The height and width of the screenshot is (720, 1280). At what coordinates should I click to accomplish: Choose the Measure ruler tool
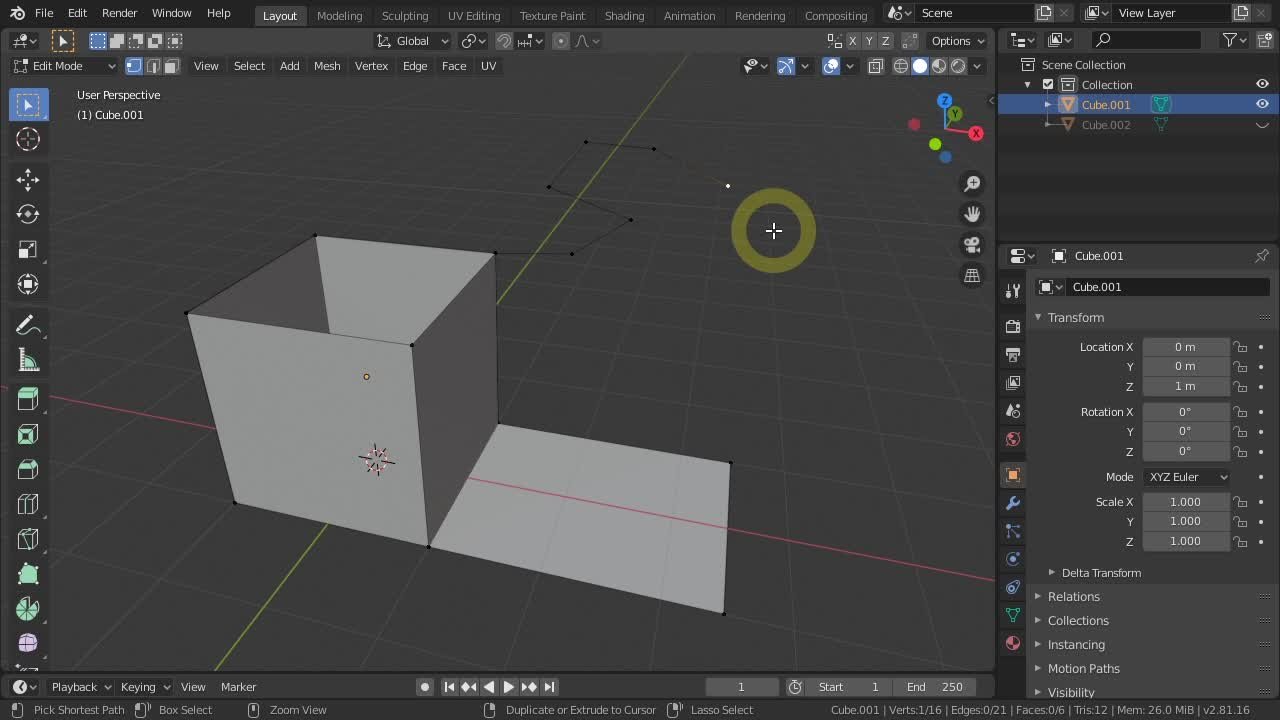[x=28, y=361]
